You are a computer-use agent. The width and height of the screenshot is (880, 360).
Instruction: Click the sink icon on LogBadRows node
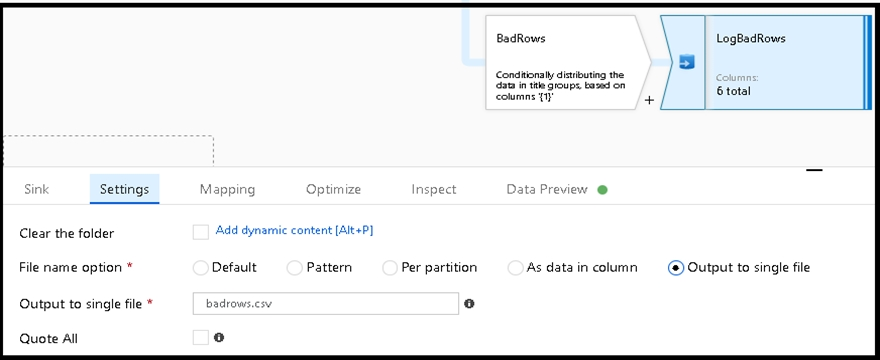(x=686, y=62)
